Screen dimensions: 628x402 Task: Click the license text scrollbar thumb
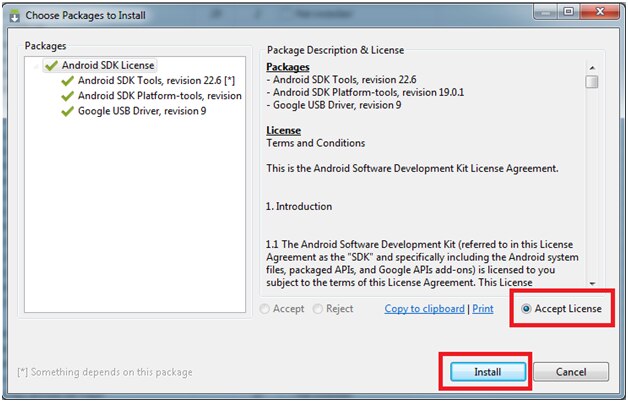[592, 81]
